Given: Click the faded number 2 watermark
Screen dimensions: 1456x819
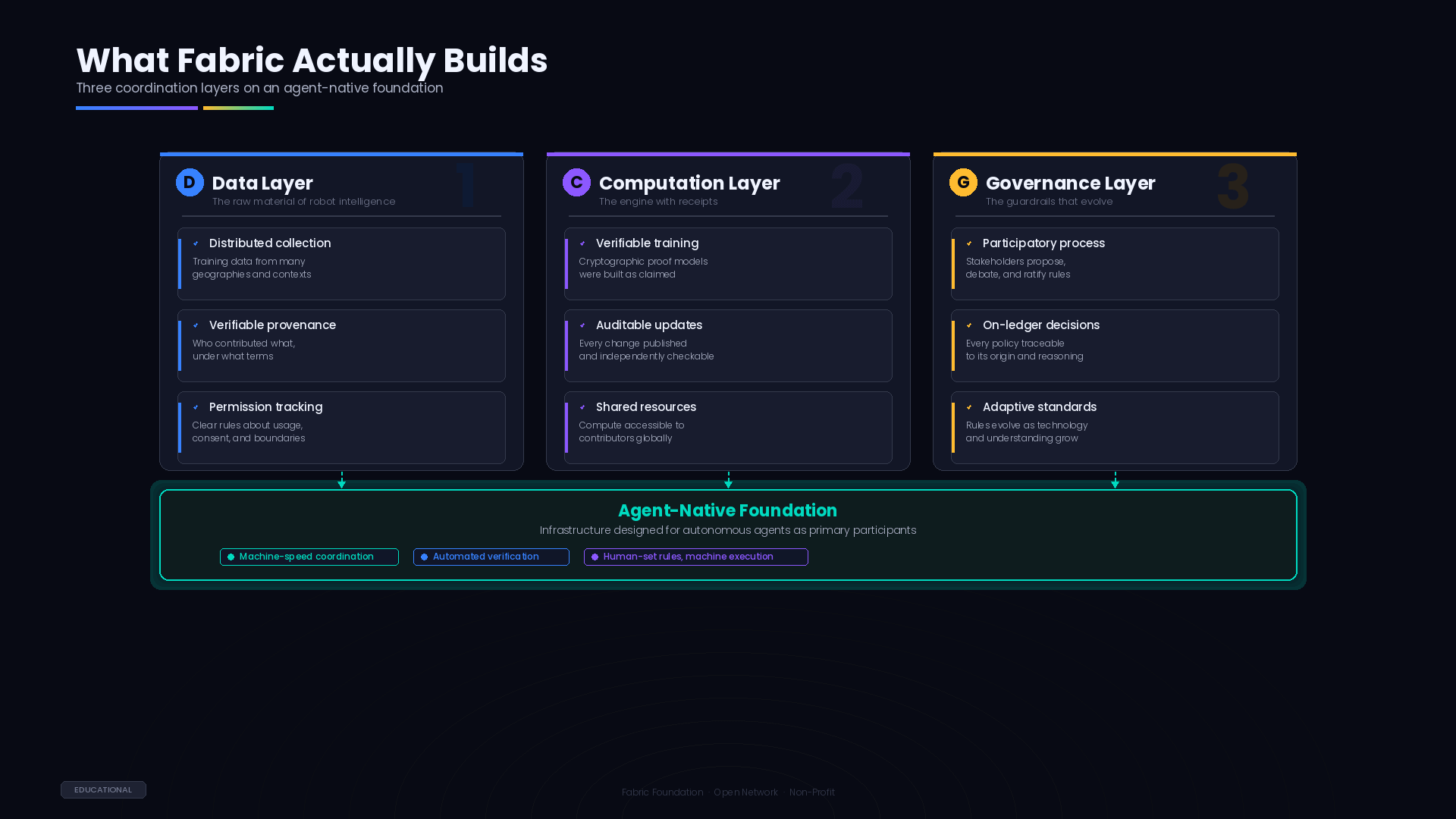Looking at the screenshot, I should coord(846,187).
